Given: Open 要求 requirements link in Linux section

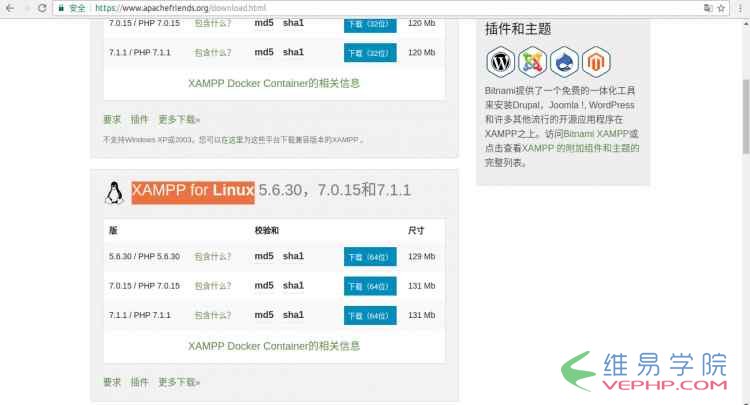Looking at the screenshot, I should (x=112, y=382).
